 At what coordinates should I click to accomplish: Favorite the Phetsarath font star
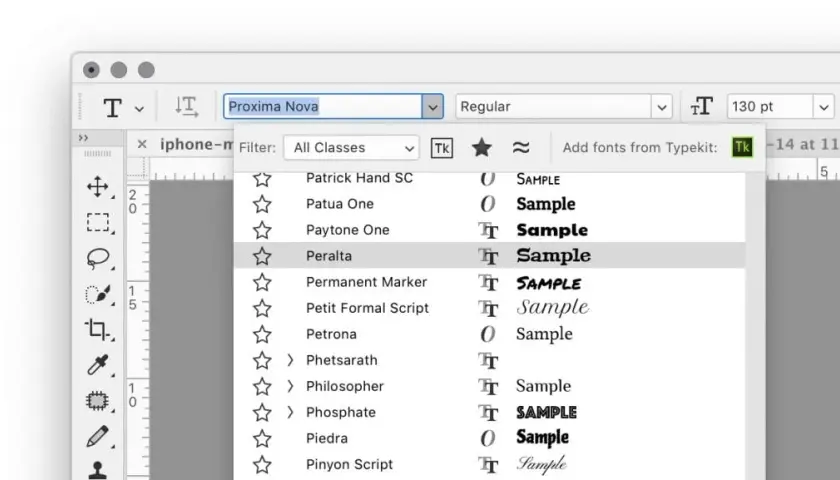(x=262, y=361)
